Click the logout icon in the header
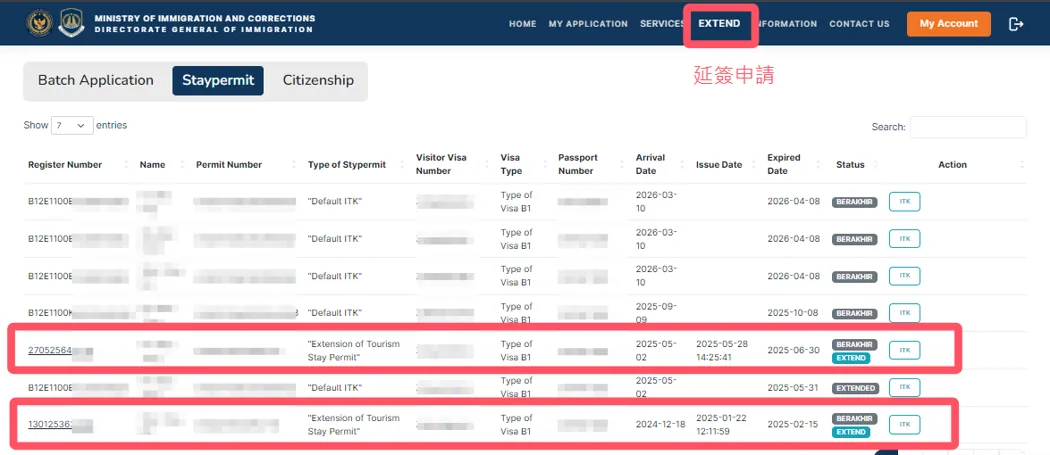The height and width of the screenshot is (455, 1050). coord(1016,24)
